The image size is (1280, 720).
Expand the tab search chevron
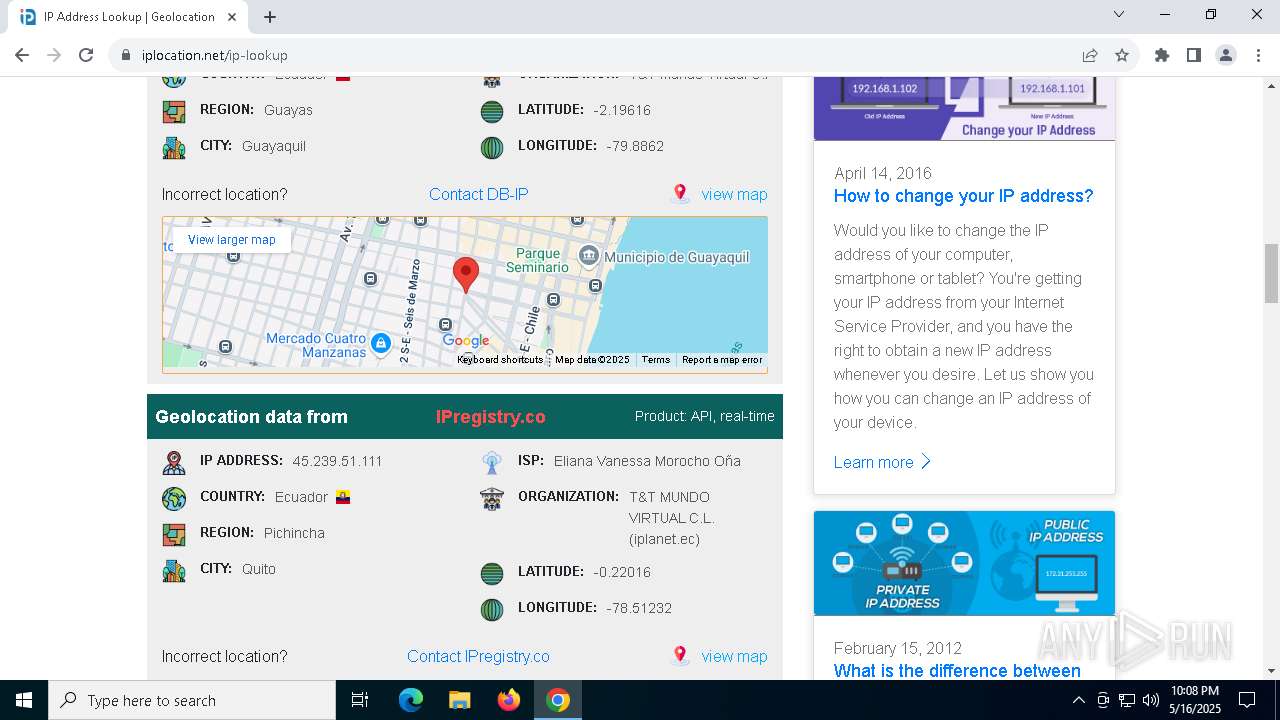[1119, 14]
